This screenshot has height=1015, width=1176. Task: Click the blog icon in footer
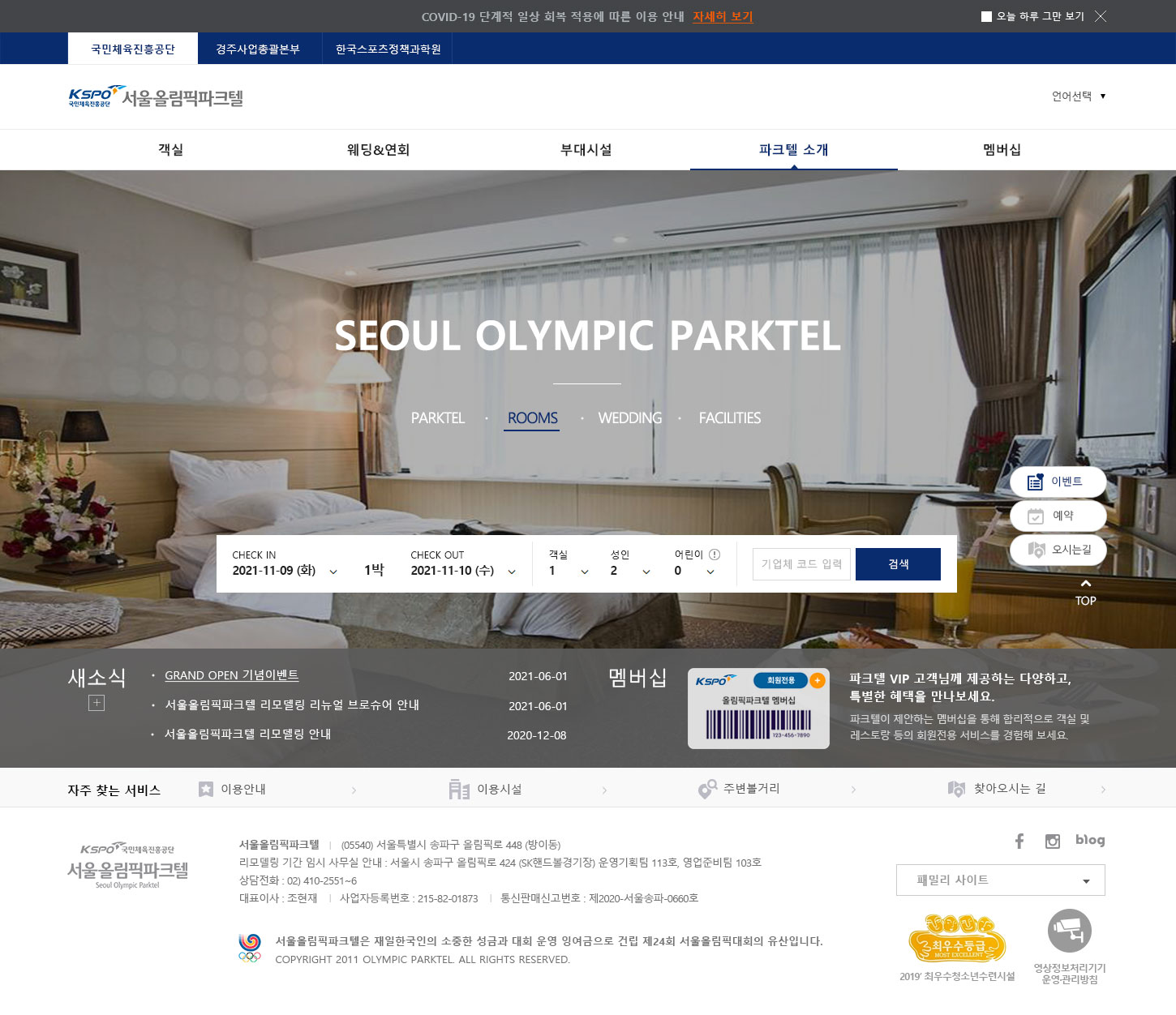(x=1090, y=840)
